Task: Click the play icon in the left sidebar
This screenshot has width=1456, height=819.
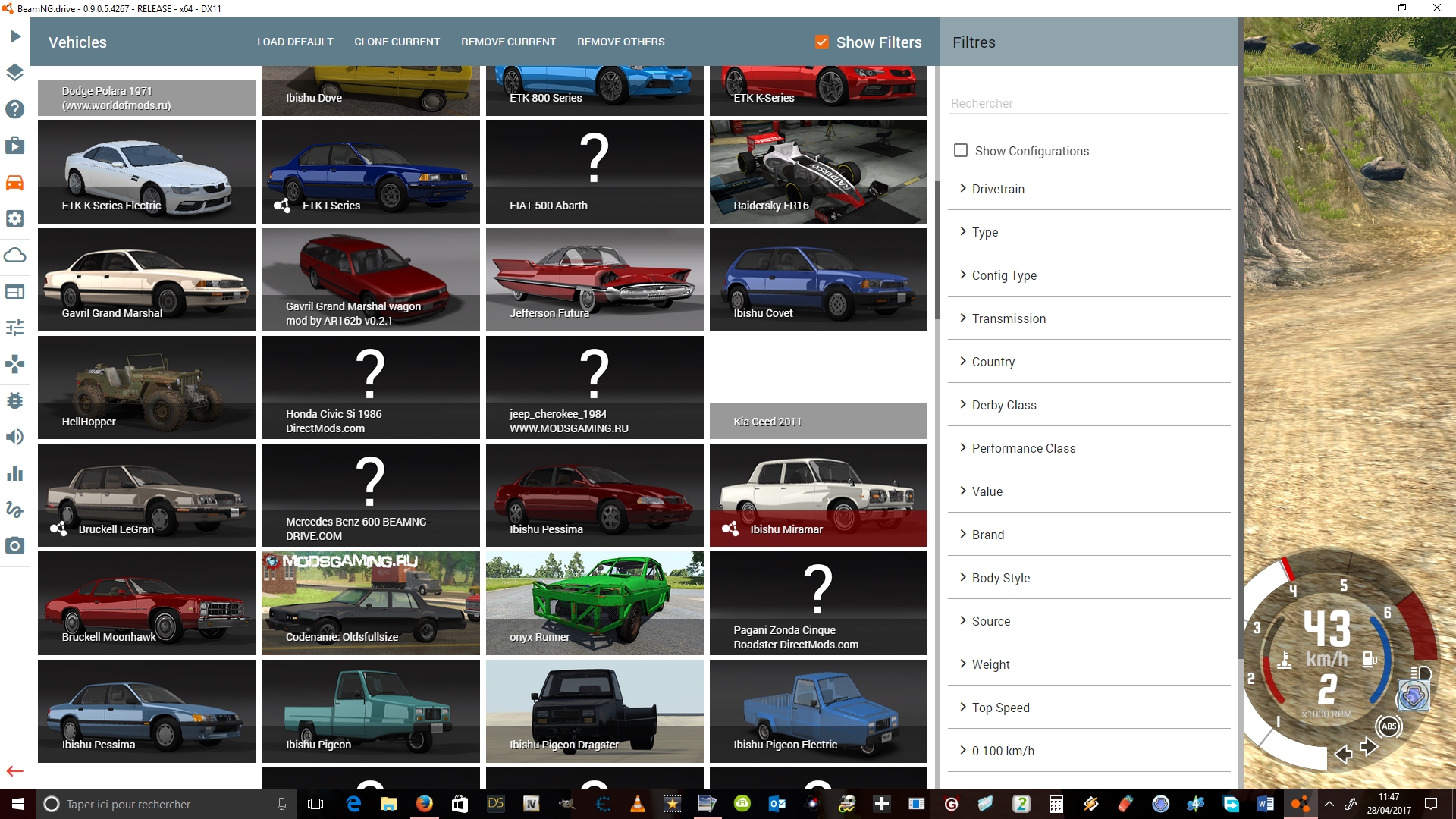Action: tap(15, 36)
